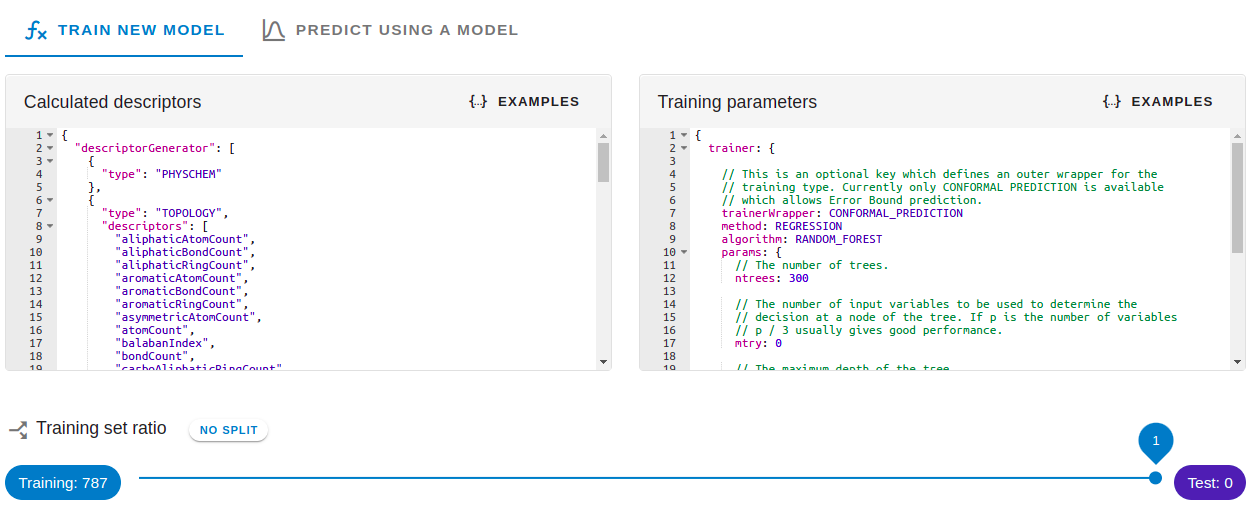1256x508 pixels.
Task: Switch to the Train New Model tab
Action: point(140,30)
